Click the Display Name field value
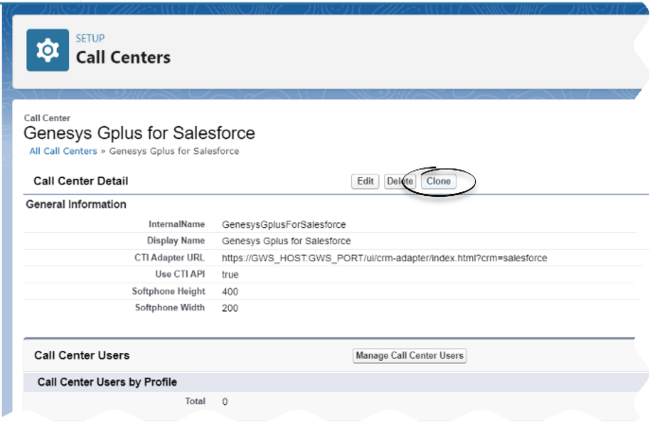 click(286, 241)
